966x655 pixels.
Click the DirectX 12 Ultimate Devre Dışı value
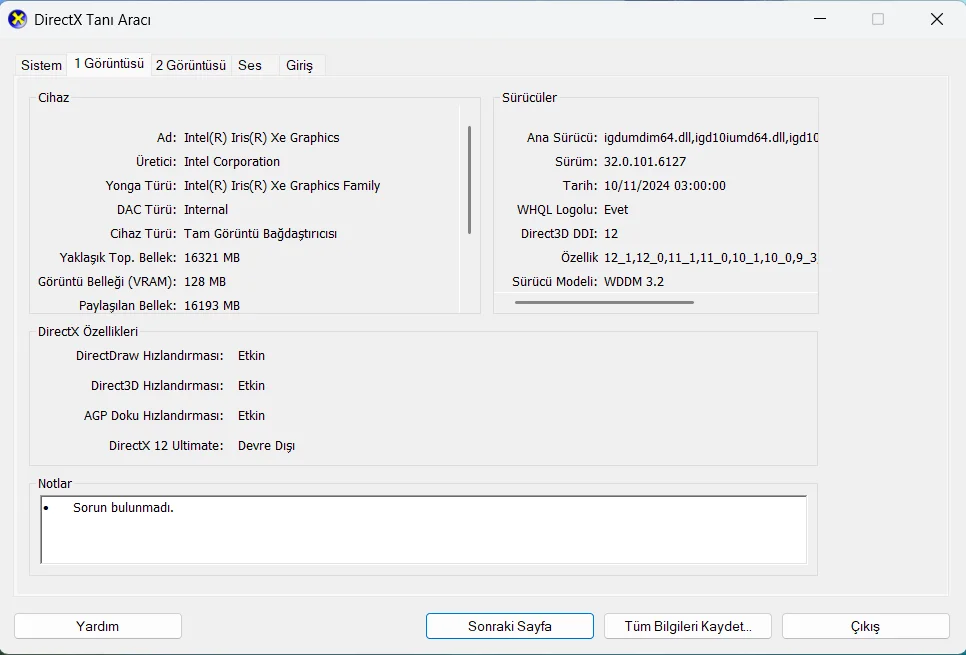click(266, 445)
